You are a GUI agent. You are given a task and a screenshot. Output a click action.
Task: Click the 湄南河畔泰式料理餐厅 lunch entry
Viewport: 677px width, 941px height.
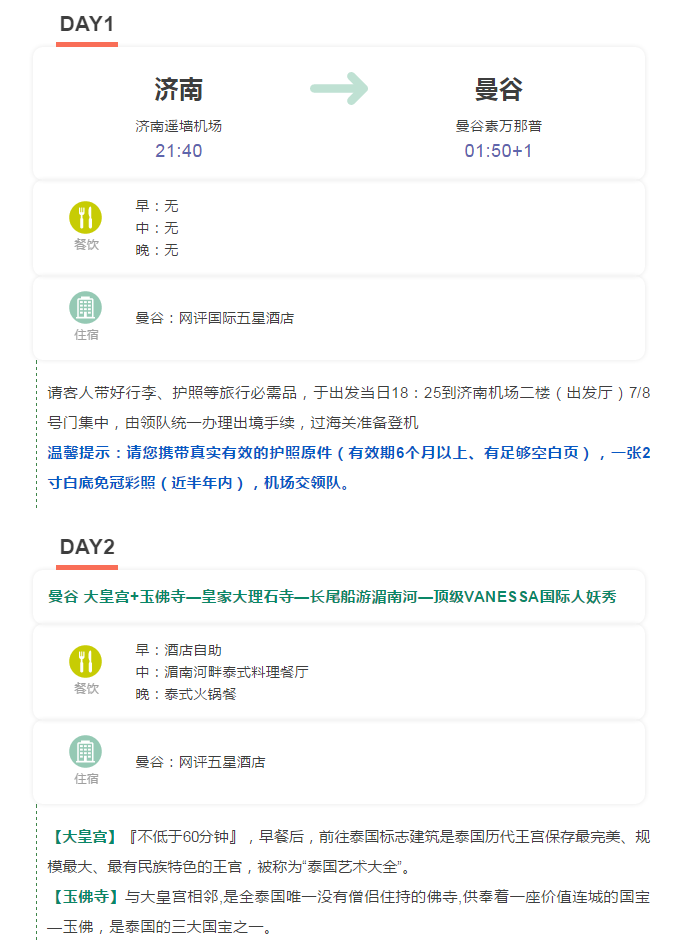222,672
